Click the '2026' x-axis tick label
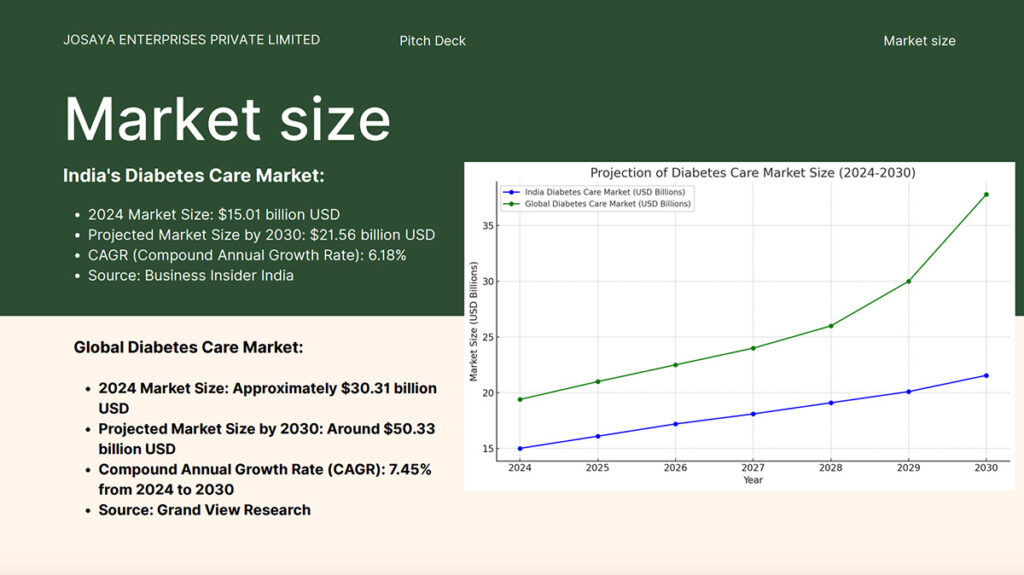1024x575 pixels. (x=675, y=468)
